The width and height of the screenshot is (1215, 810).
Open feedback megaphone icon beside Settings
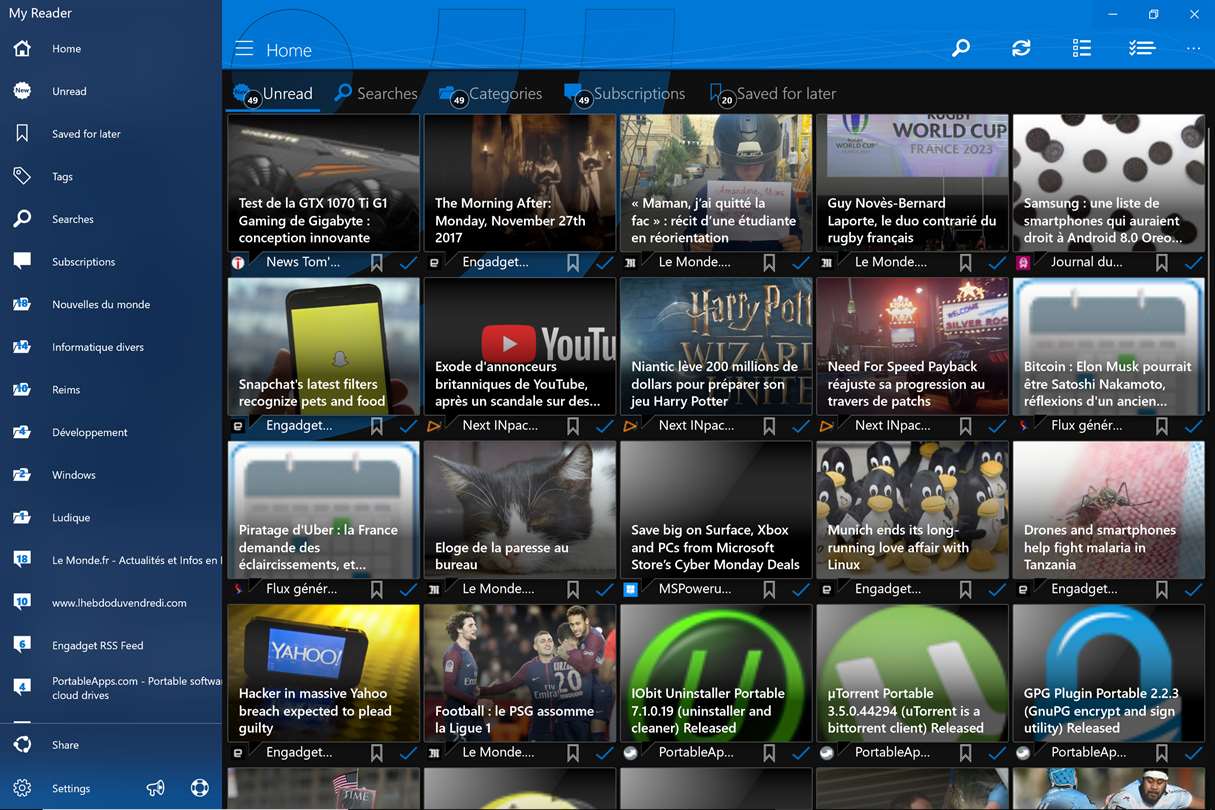pos(156,788)
